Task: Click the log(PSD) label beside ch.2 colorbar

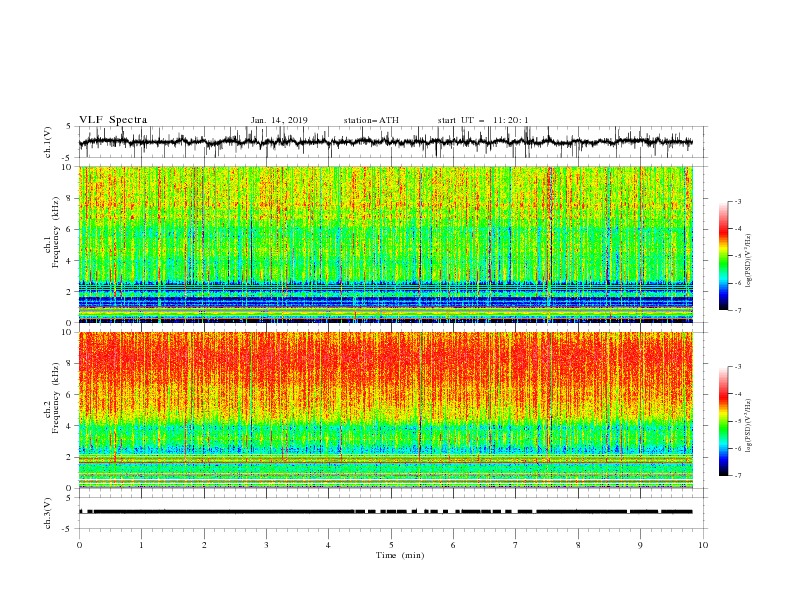Action: click(x=749, y=425)
